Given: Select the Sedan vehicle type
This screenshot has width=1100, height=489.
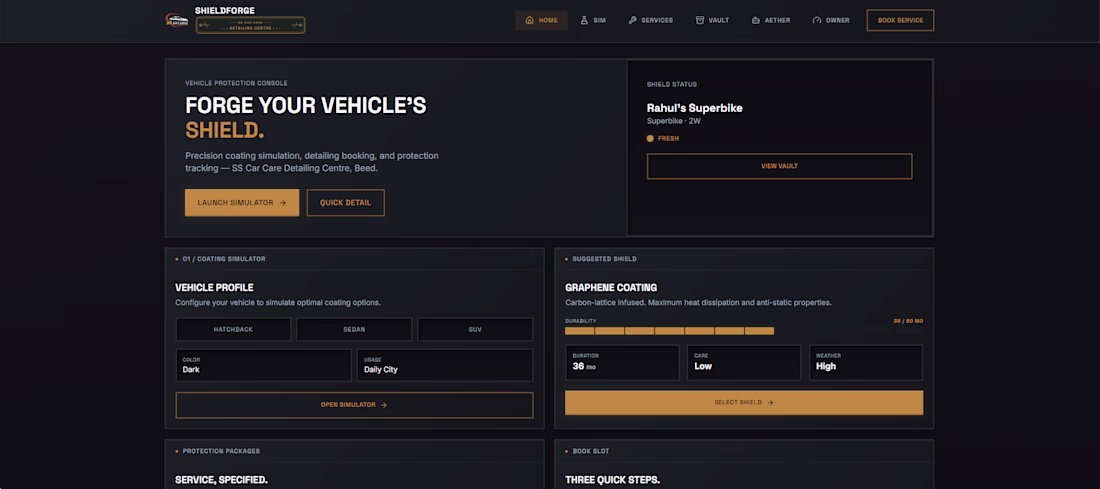Looking at the screenshot, I should tap(354, 329).
